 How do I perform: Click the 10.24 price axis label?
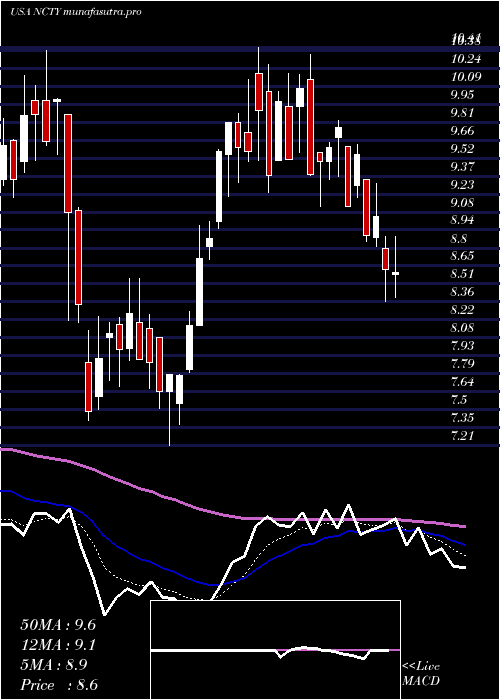point(466,59)
